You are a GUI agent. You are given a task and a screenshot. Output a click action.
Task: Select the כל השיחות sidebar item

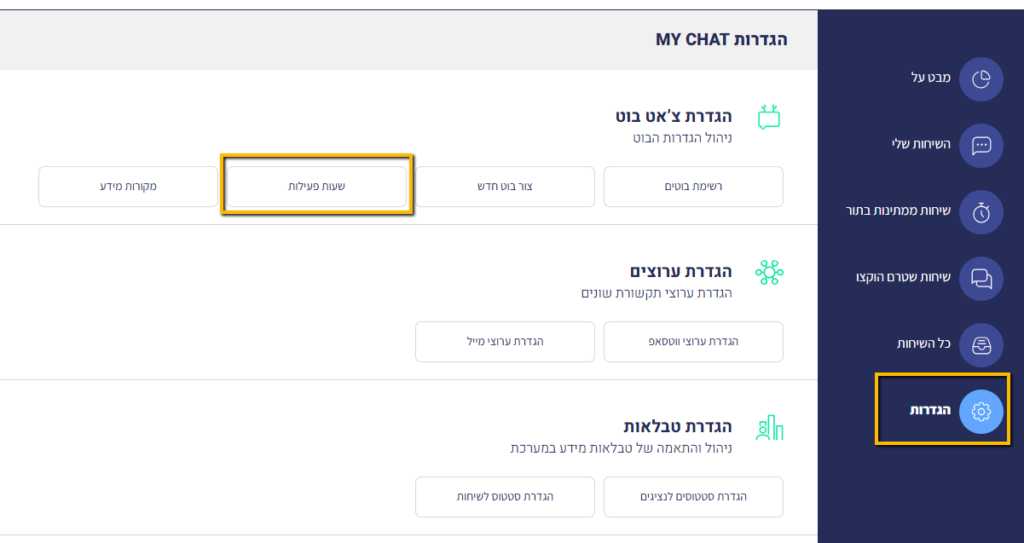point(923,343)
